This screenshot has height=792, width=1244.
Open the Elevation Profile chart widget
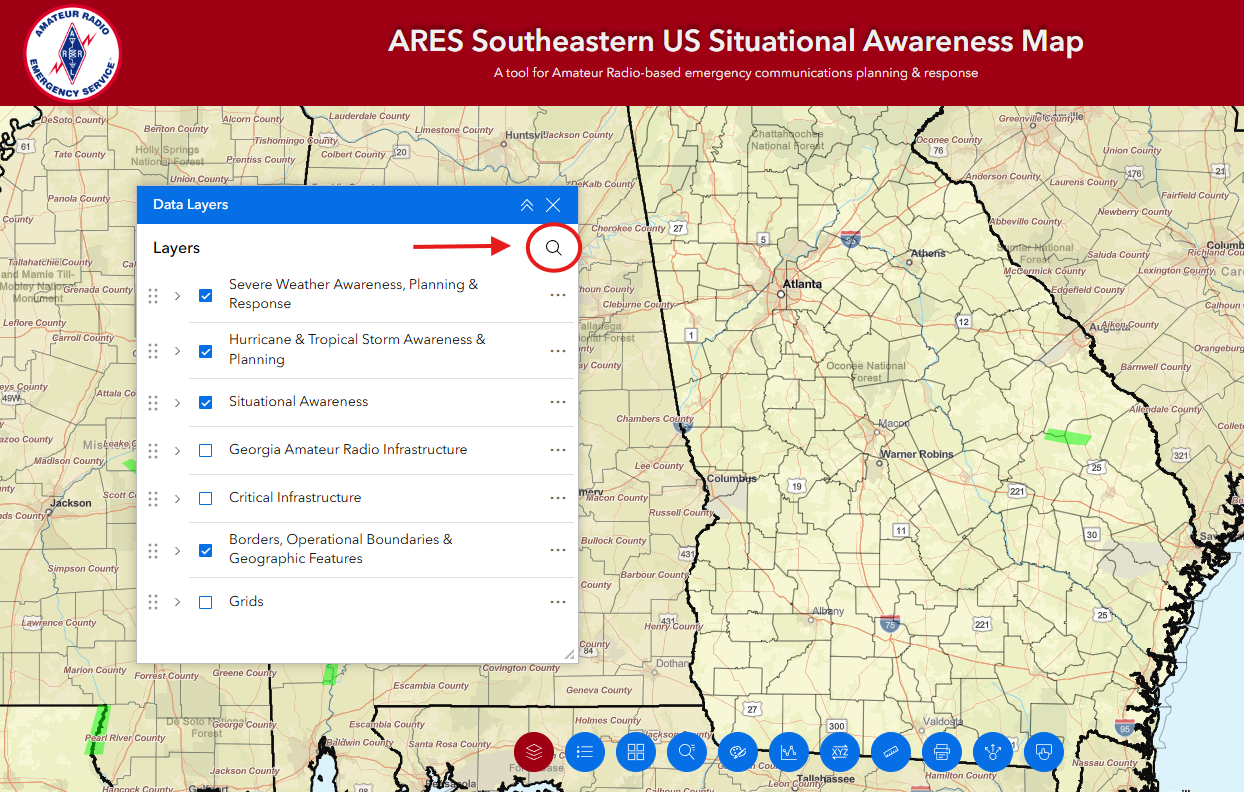pos(789,751)
